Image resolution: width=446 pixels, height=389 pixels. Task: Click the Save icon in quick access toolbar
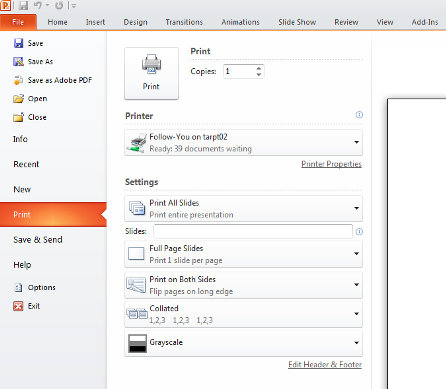(x=23, y=5)
